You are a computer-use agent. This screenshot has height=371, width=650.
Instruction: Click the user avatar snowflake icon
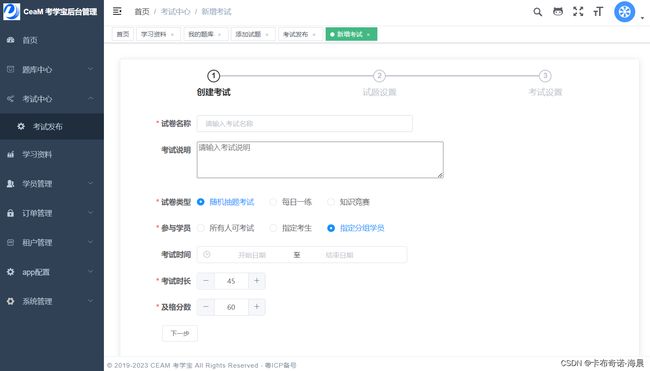(x=624, y=12)
